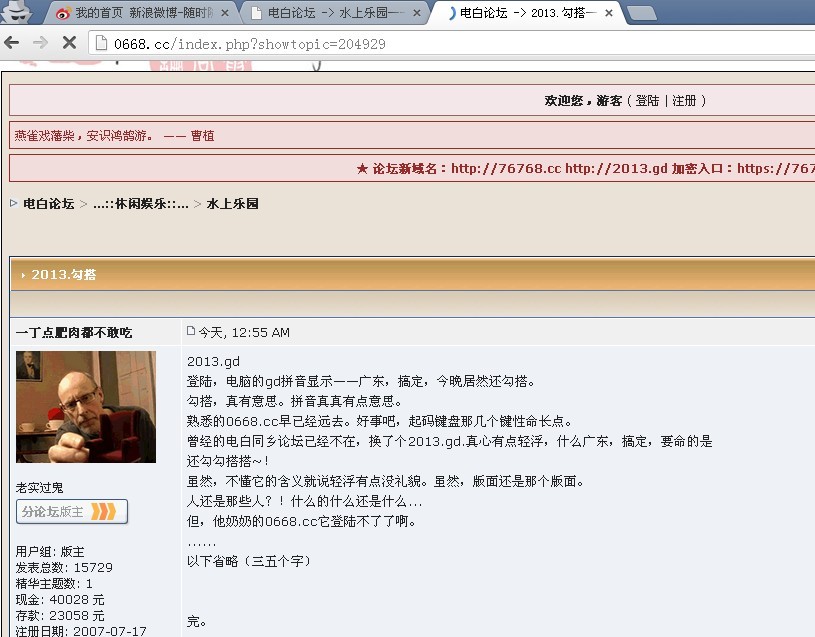This screenshot has height=637, width=815.
Task: Click the page icon in address bar
Action: pos(100,44)
